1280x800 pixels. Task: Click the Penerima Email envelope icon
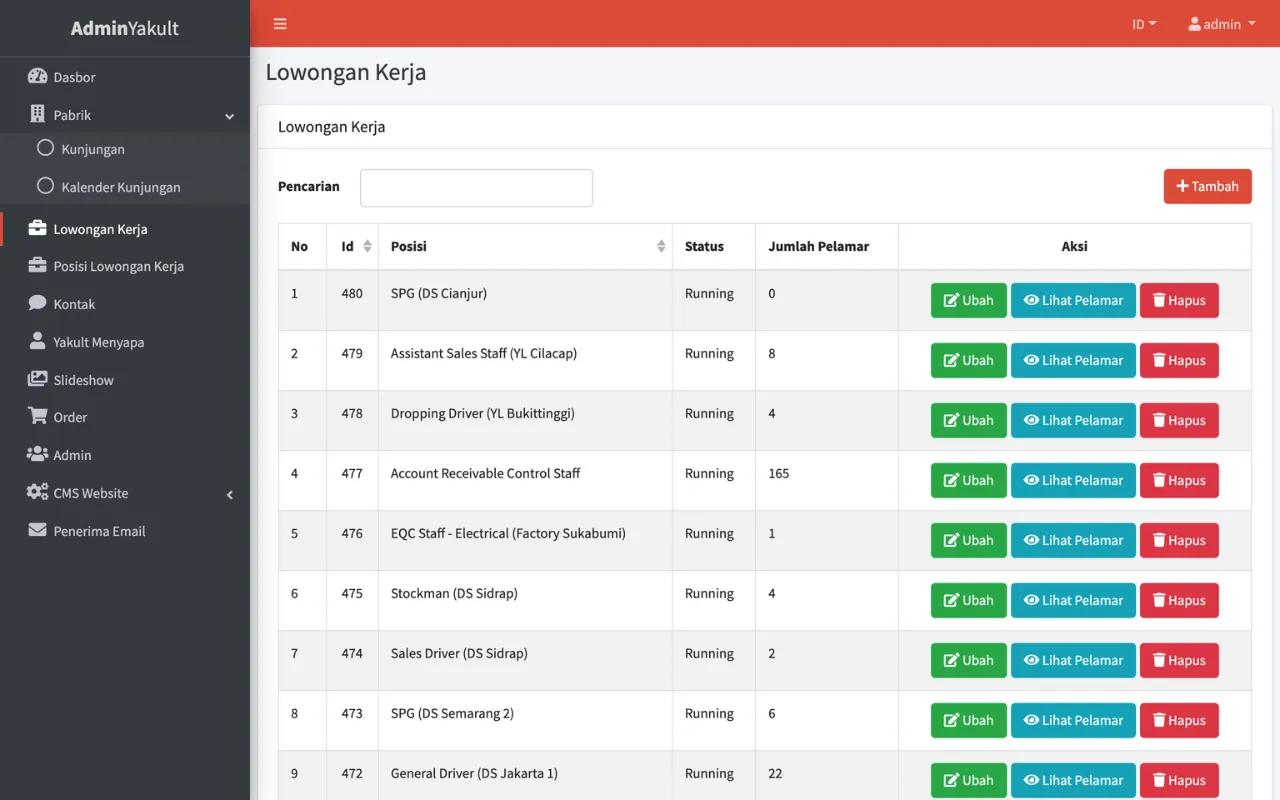pyautogui.click(x=38, y=531)
